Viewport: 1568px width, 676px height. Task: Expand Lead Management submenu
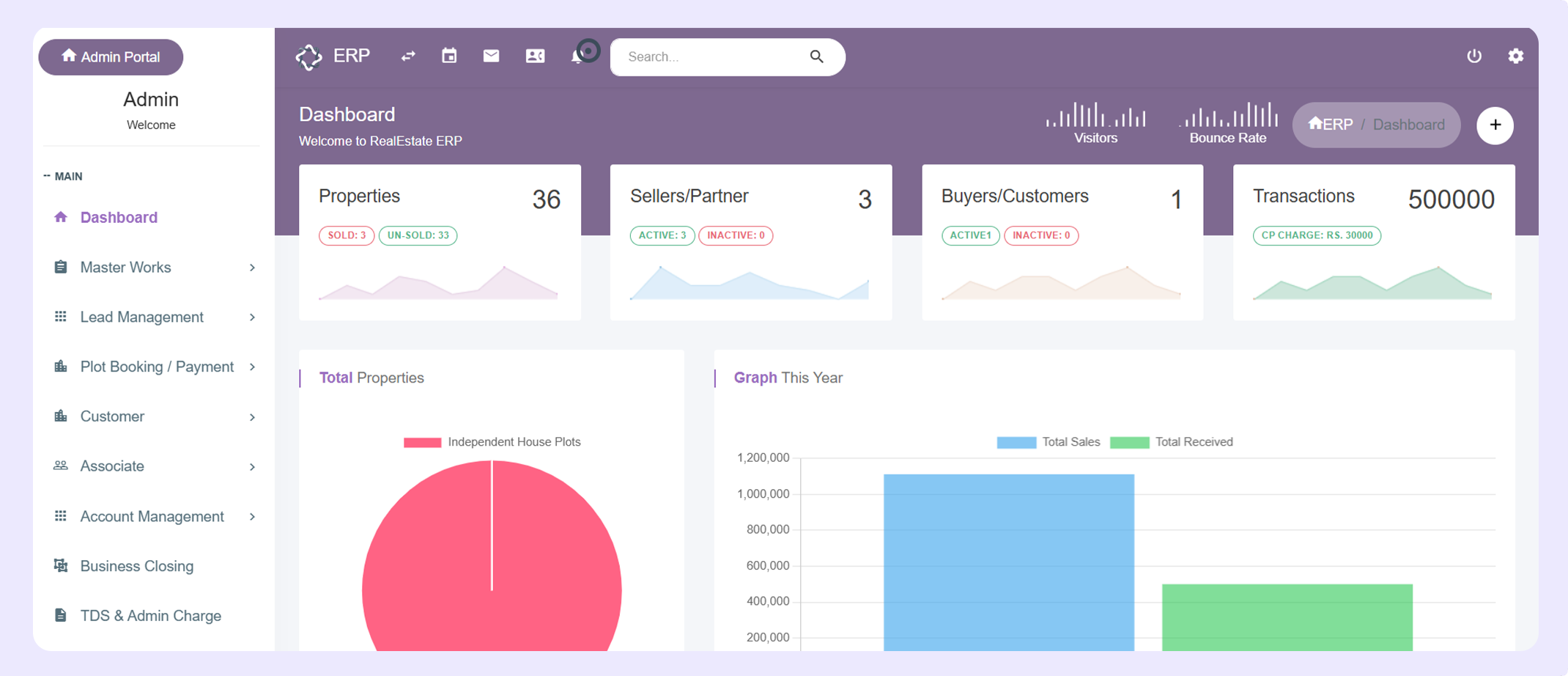(154, 317)
